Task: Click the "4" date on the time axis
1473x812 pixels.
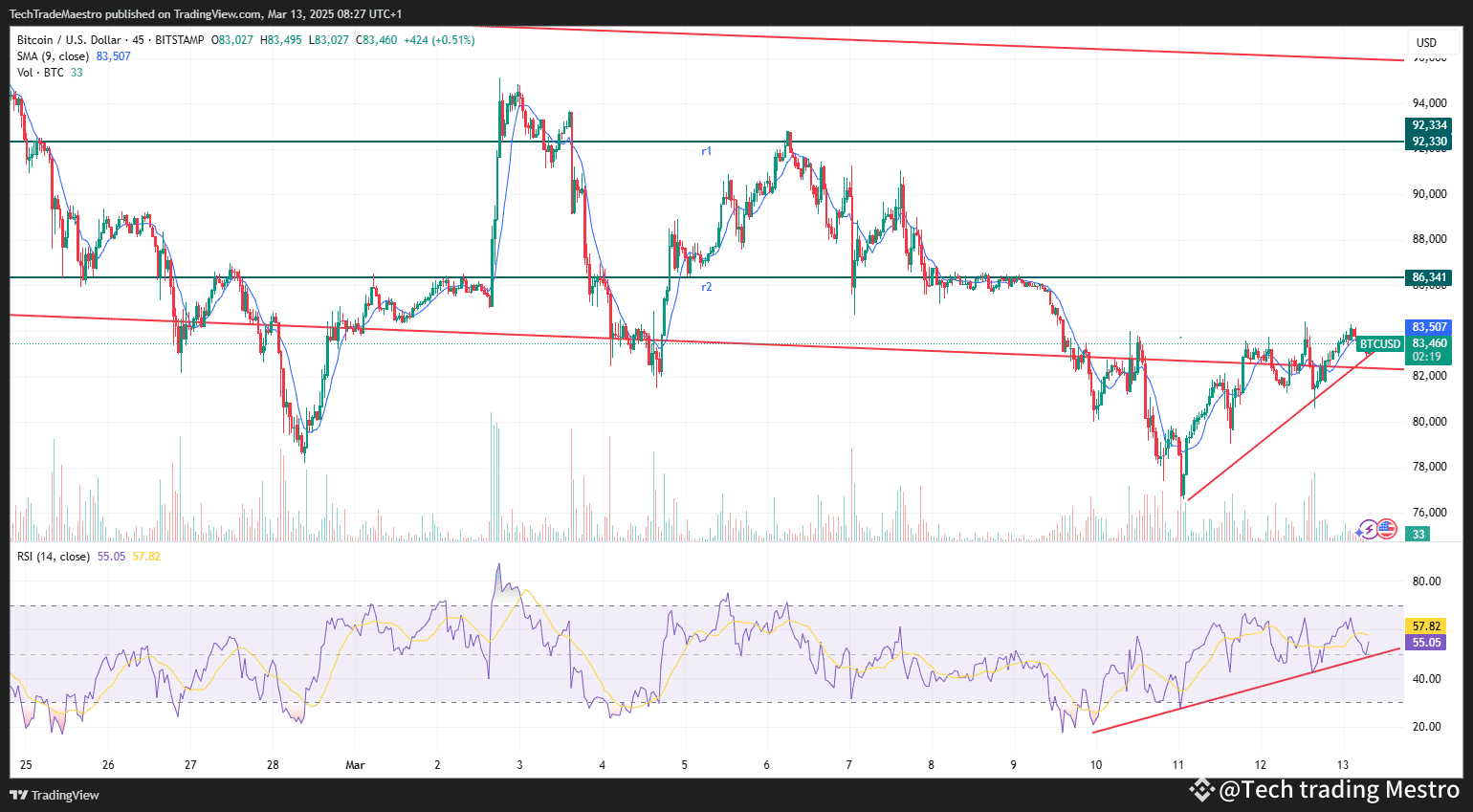Action: pos(603,765)
